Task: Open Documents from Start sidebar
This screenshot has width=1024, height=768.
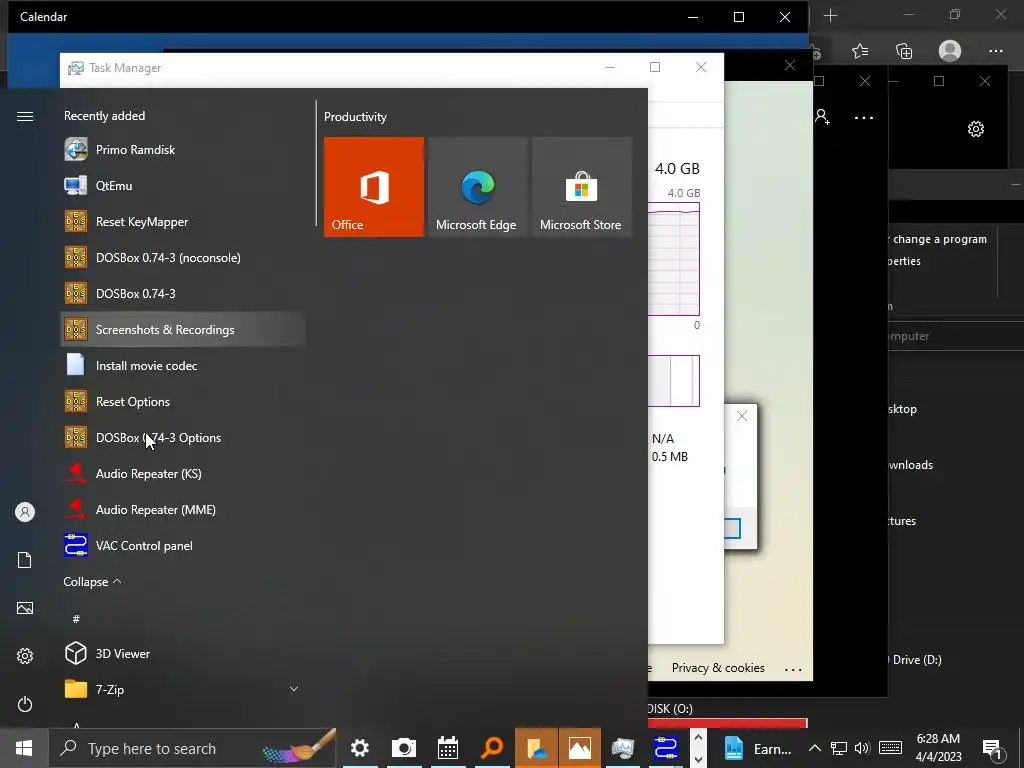Action: [x=25, y=560]
